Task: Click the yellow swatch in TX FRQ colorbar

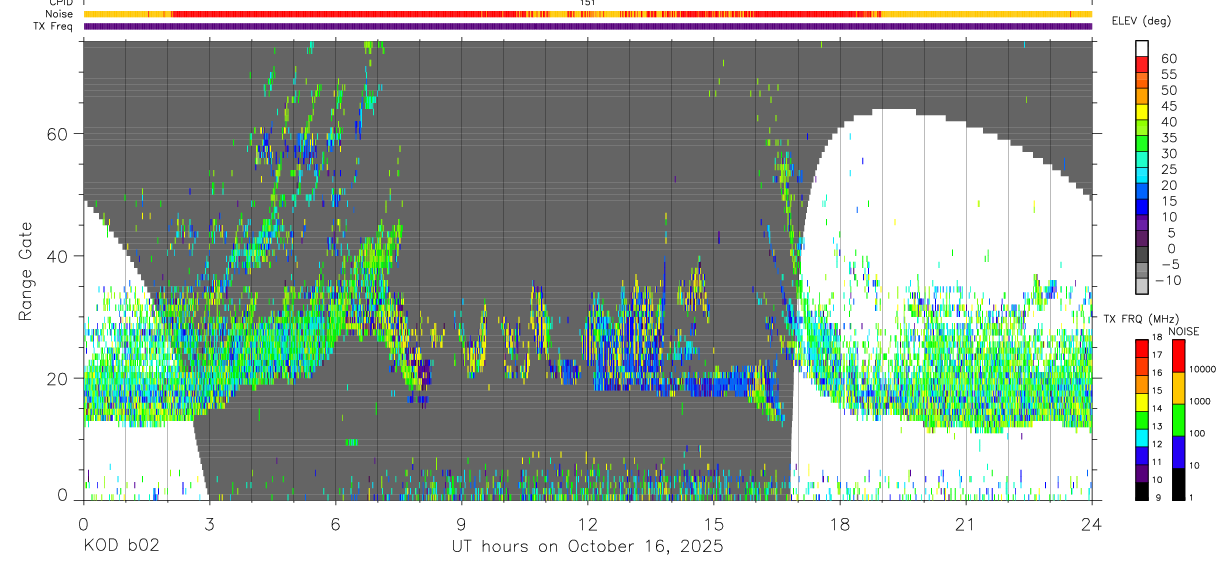Action: 1142,402
